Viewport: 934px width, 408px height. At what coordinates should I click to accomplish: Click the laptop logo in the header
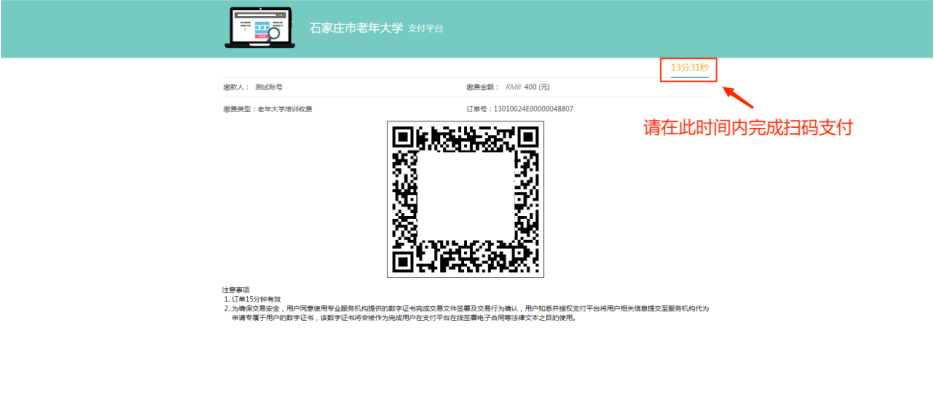pyautogui.click(x=258, y=27)
